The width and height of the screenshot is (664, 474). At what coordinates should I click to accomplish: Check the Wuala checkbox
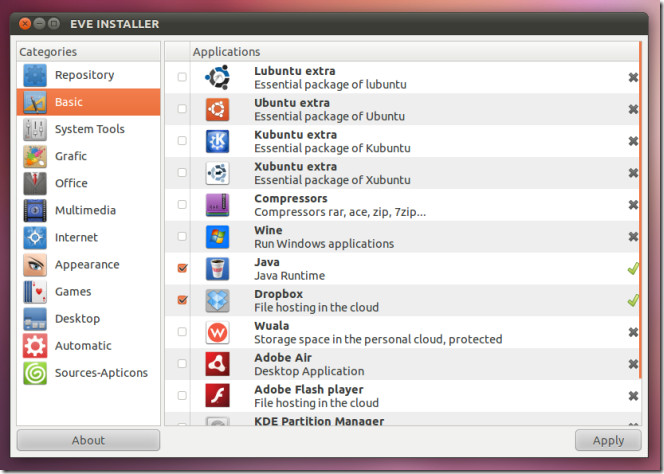point(182,332)
